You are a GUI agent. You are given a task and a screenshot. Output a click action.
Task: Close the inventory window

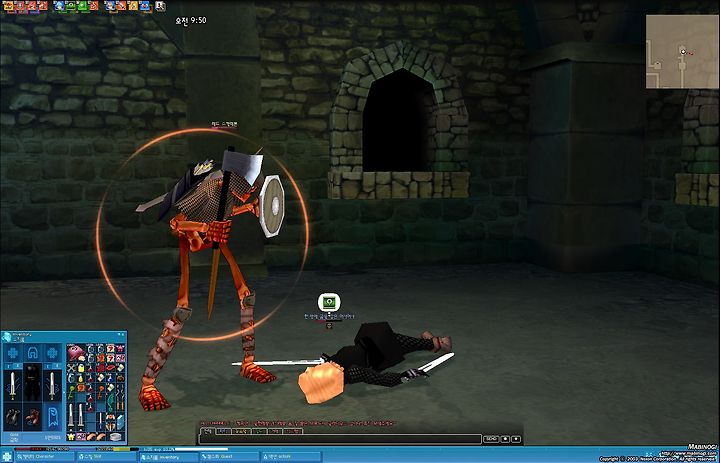[x=123, y=334]
